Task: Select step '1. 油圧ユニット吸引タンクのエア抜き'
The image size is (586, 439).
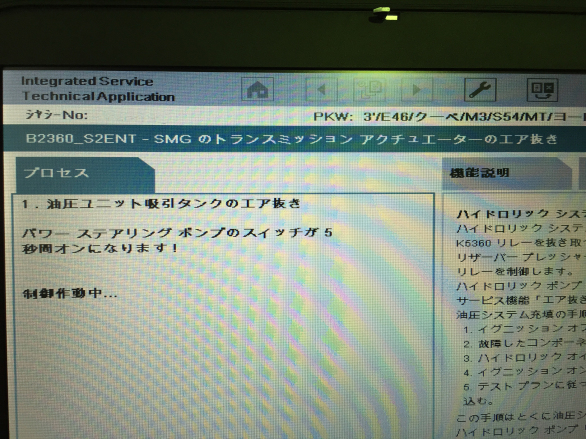Action: tap(161, 204)
